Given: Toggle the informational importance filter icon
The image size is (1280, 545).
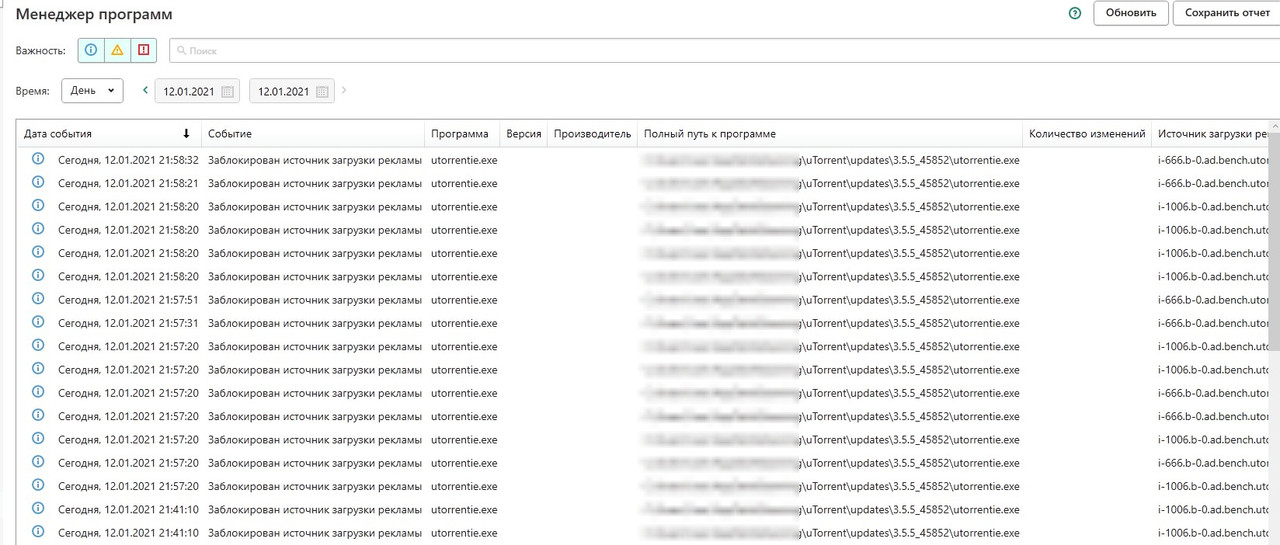Looking at the screenshot, I should point(91,50).
